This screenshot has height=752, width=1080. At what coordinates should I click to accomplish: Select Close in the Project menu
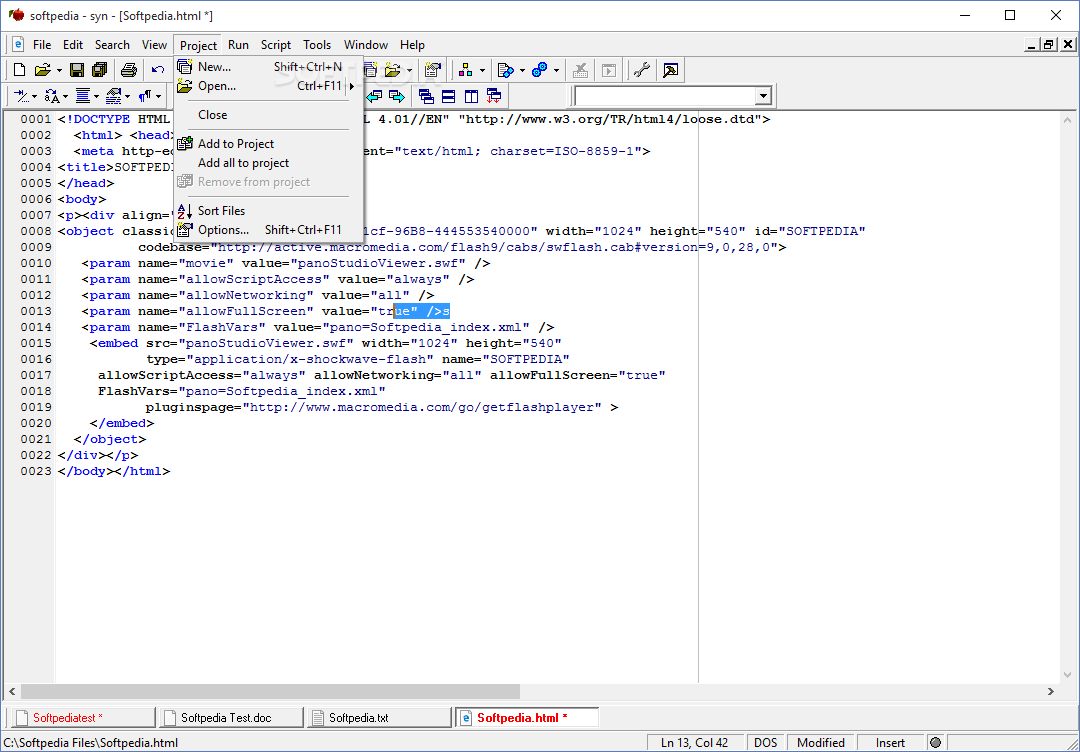click(269, 115)
